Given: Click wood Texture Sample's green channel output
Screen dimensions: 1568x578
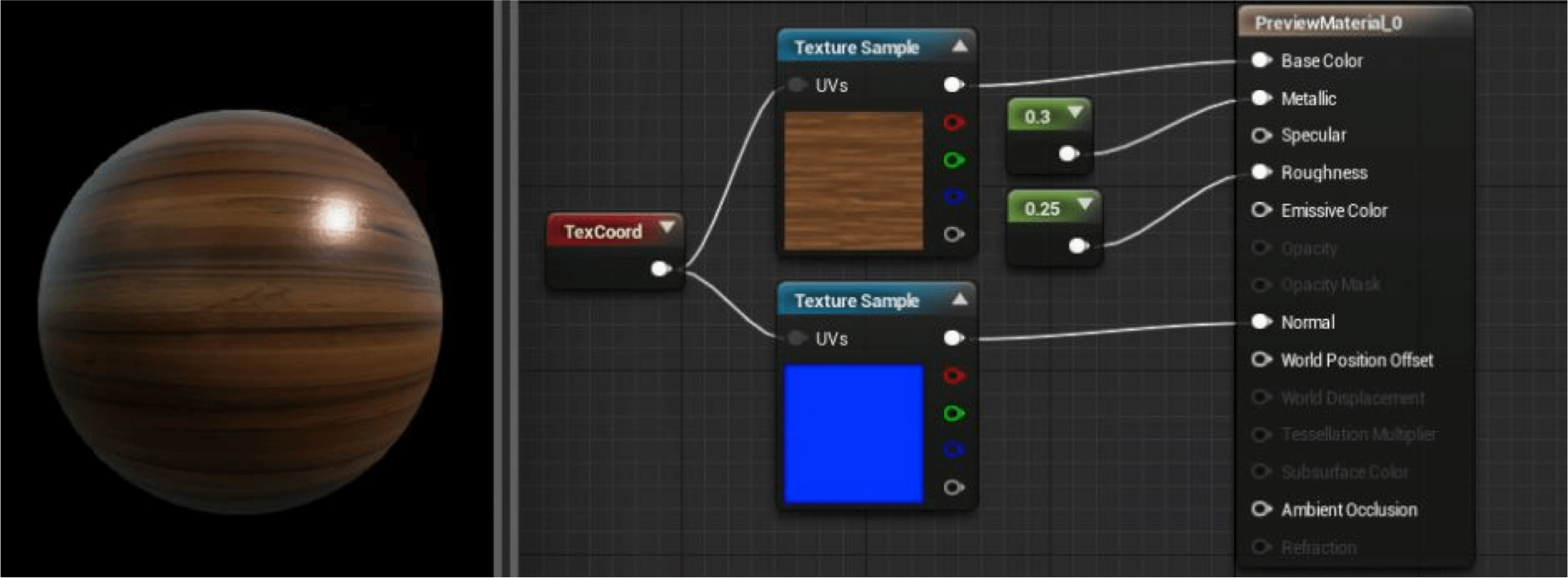Looking at the screenshot, I should 954,160.
